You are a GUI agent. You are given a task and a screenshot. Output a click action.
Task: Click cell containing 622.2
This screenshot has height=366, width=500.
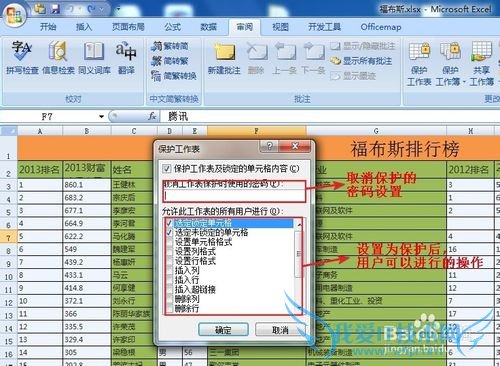tap(87, 236)
